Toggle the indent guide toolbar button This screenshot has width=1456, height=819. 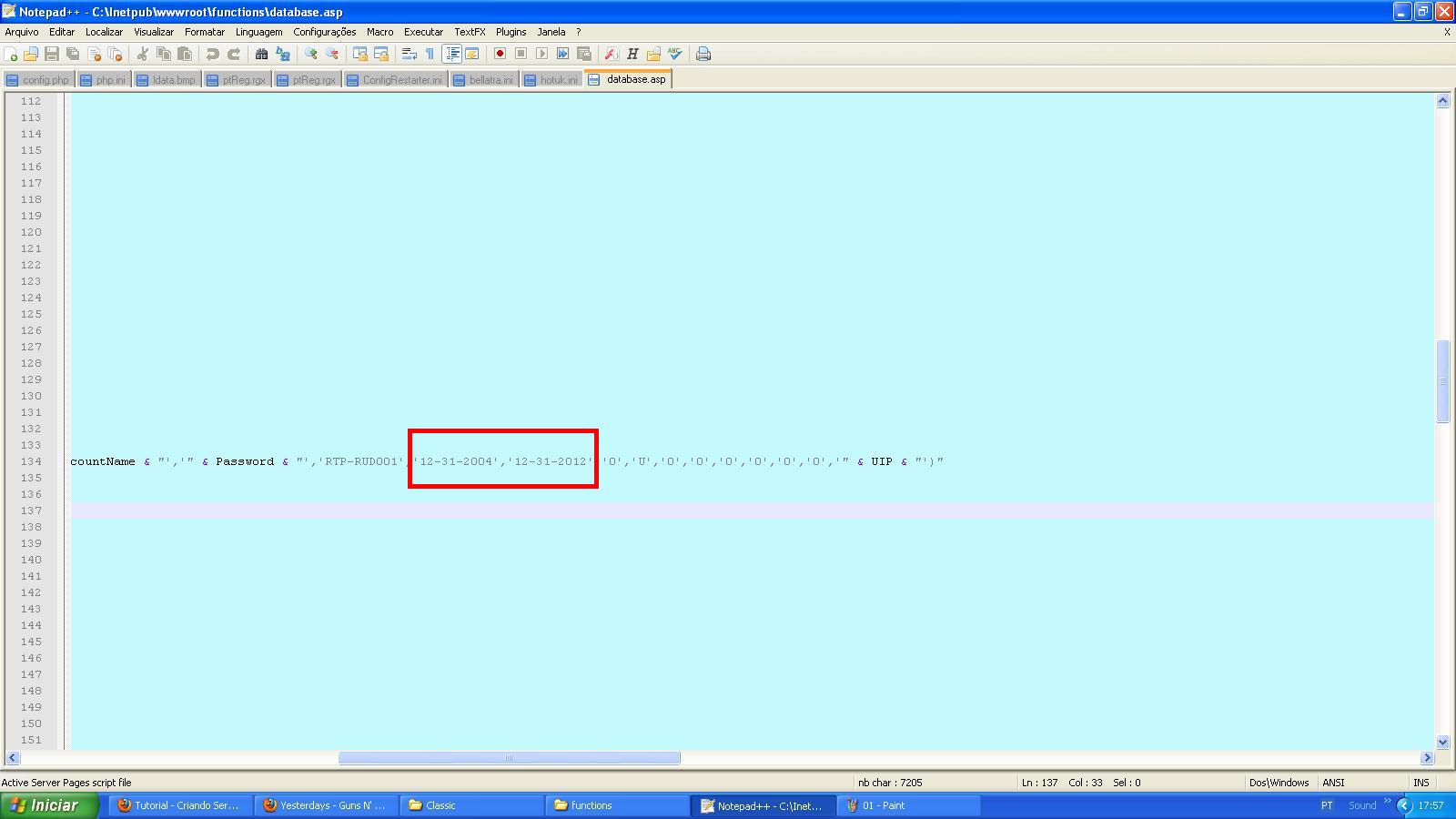coord(451,54)
